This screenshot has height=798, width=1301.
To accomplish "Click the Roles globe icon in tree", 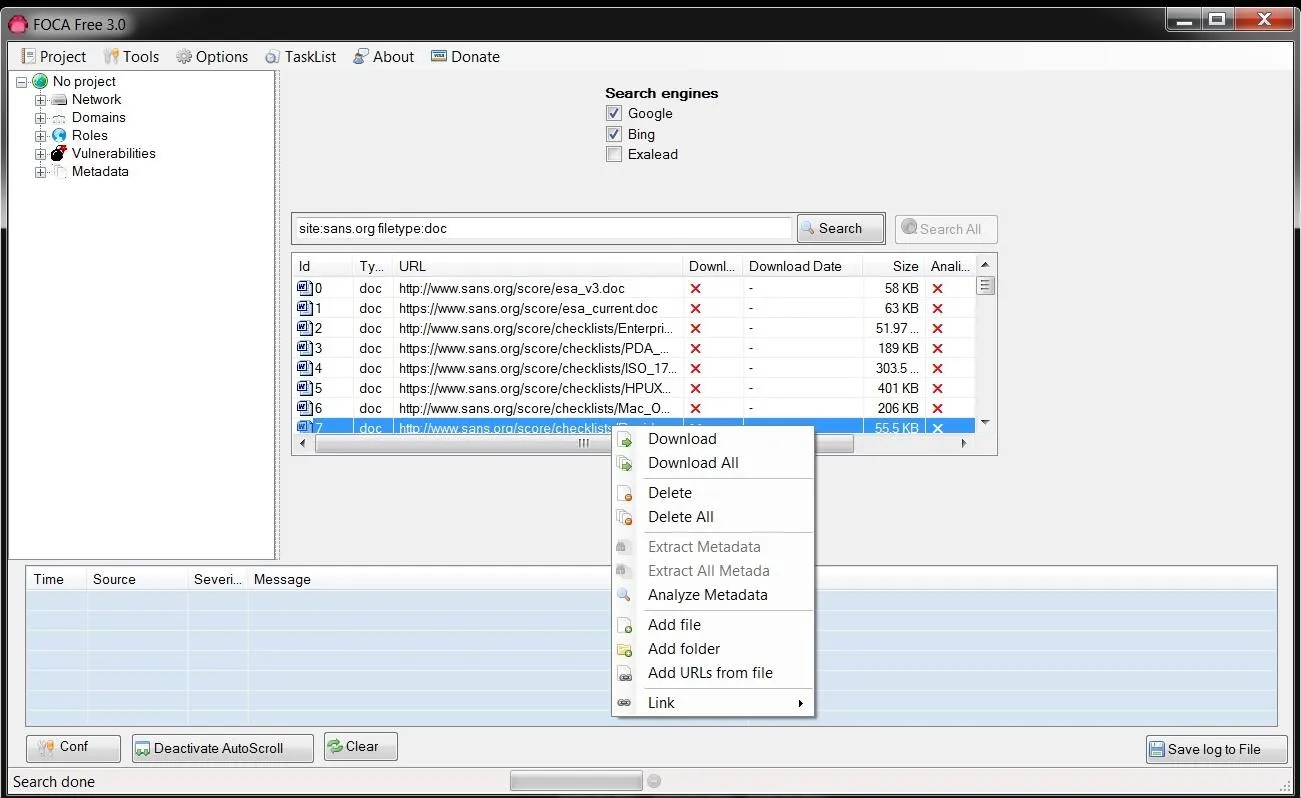I will [59, 136].
